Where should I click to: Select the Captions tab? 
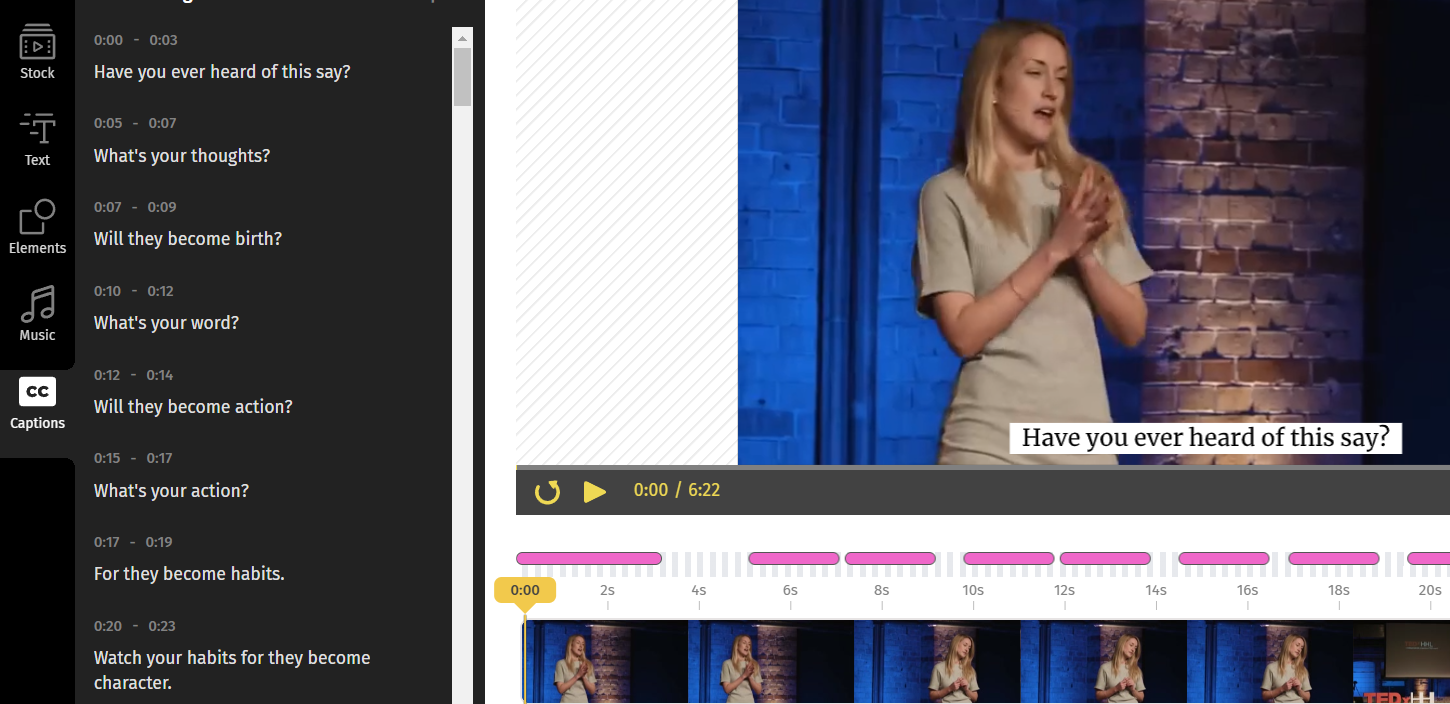(x=37, y=404)
